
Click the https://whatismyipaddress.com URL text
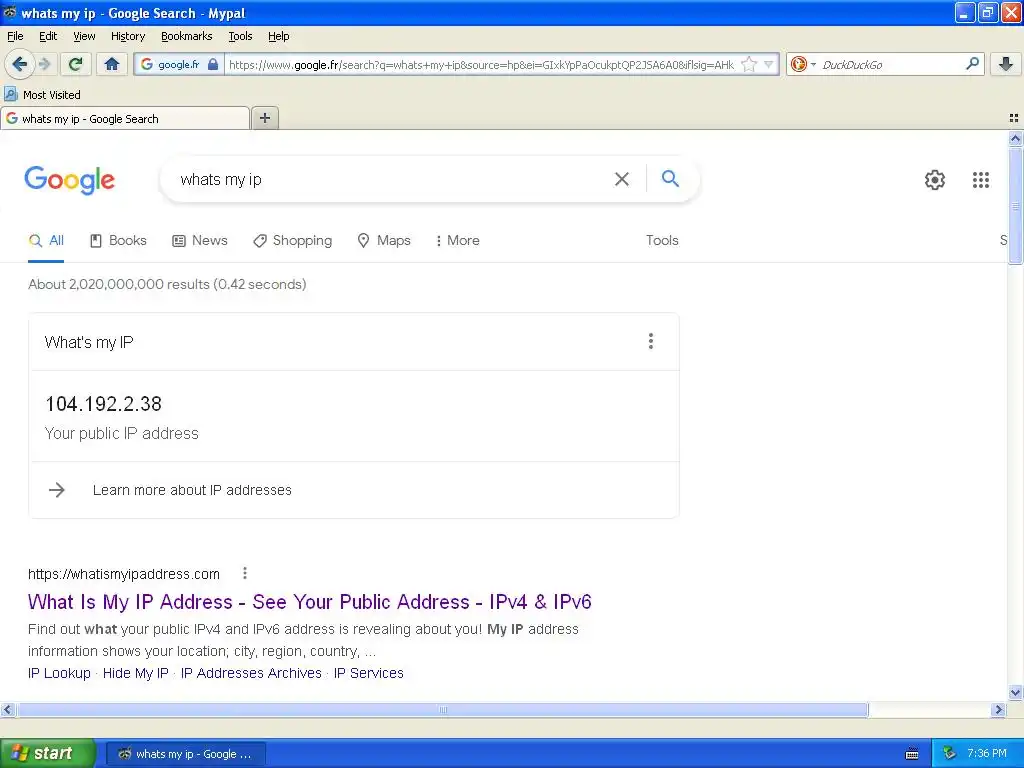pyautogui.click(x=123, y=574)
